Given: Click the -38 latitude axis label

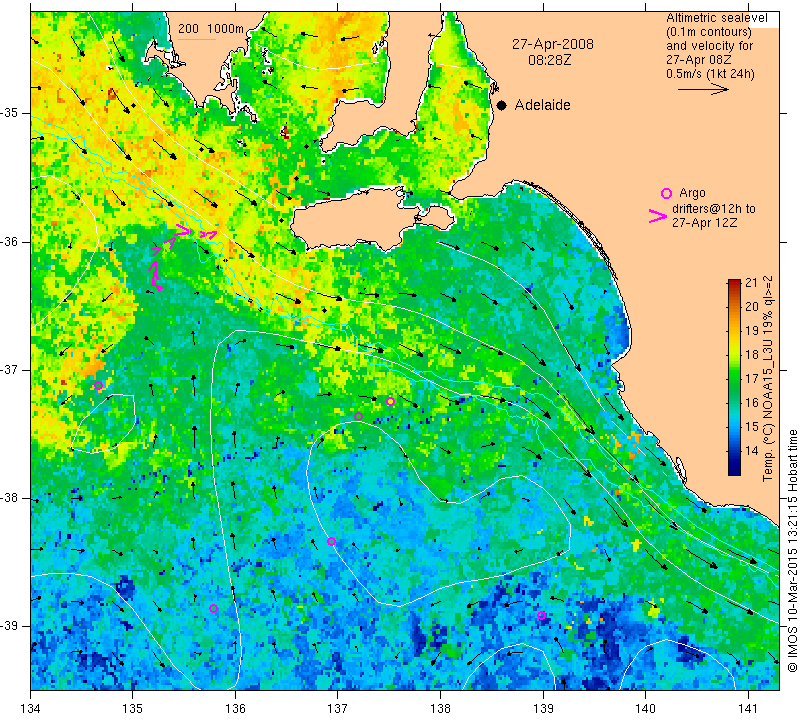Looking at the screenshot, I should (11, 498).
